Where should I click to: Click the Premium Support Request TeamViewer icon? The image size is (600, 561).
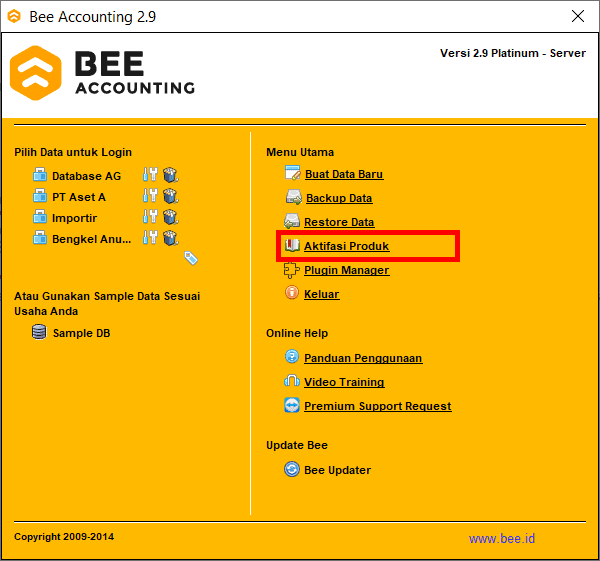point(292,405)
